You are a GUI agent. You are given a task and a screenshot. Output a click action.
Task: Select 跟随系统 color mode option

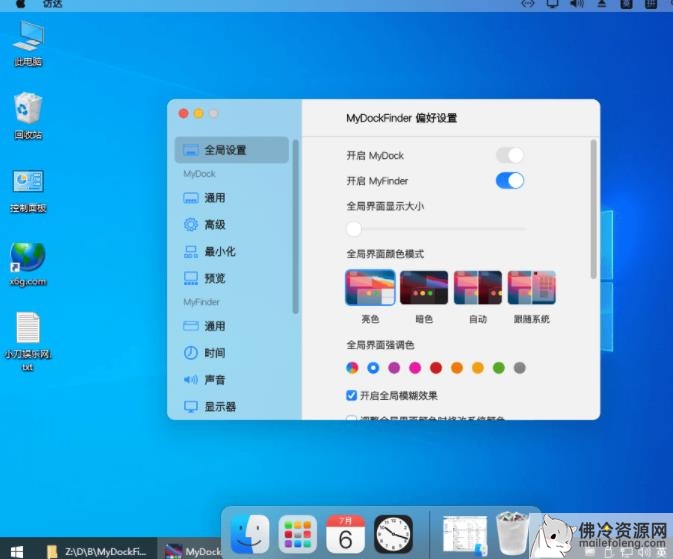tap(531, 288)
